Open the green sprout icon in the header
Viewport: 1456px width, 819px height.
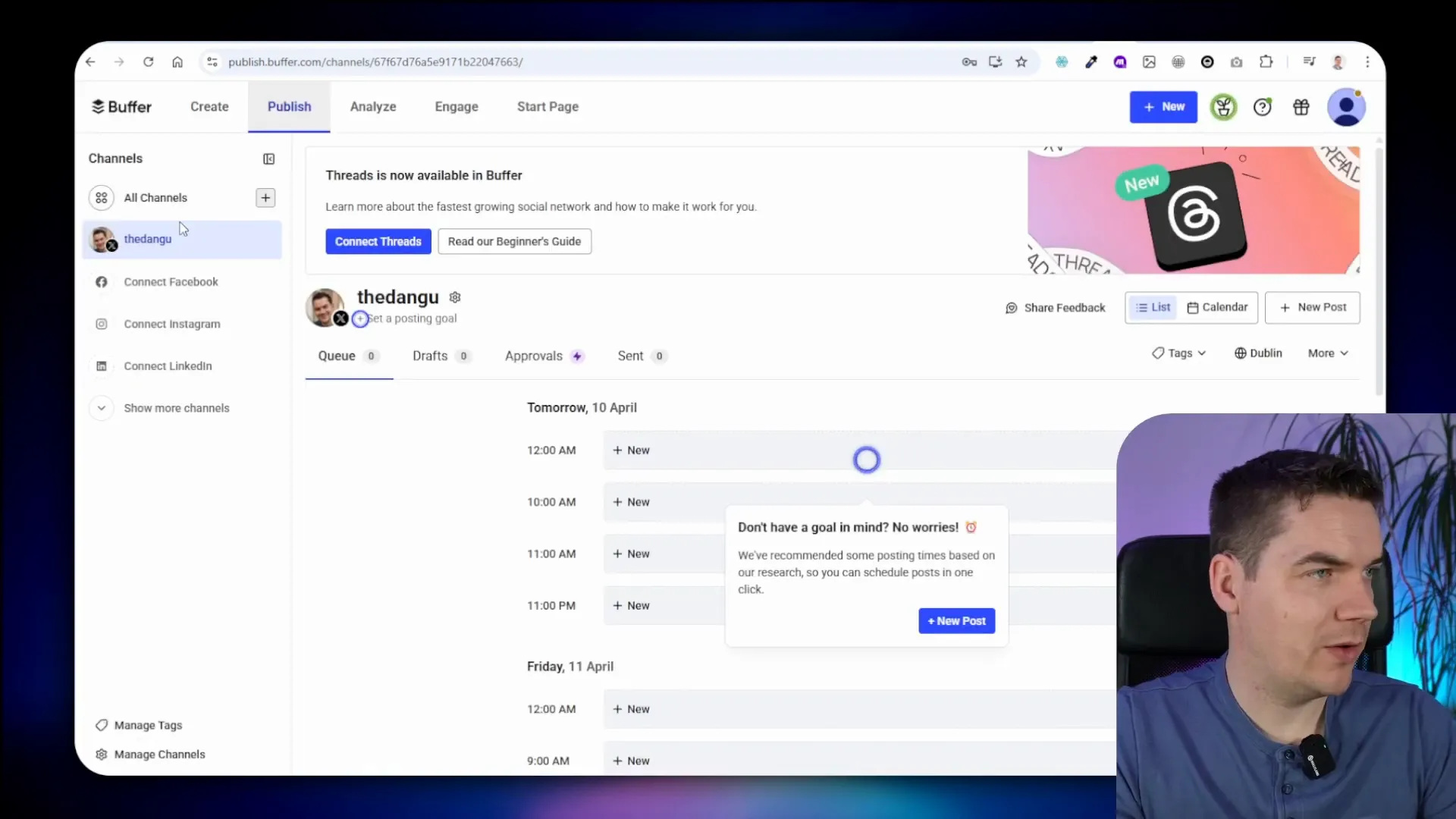point(1223,107)
